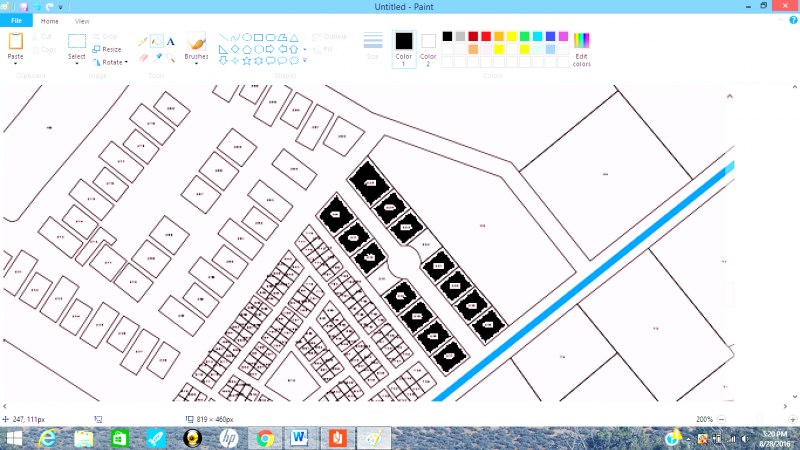Choose the Polygon shape
This screenshot has width=800, height=450.
282,37
